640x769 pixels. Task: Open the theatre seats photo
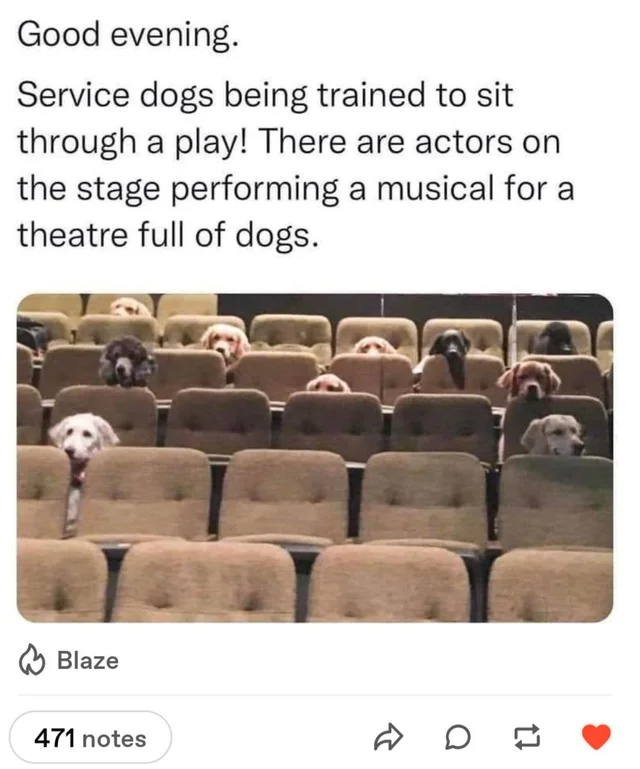(315, 458)
